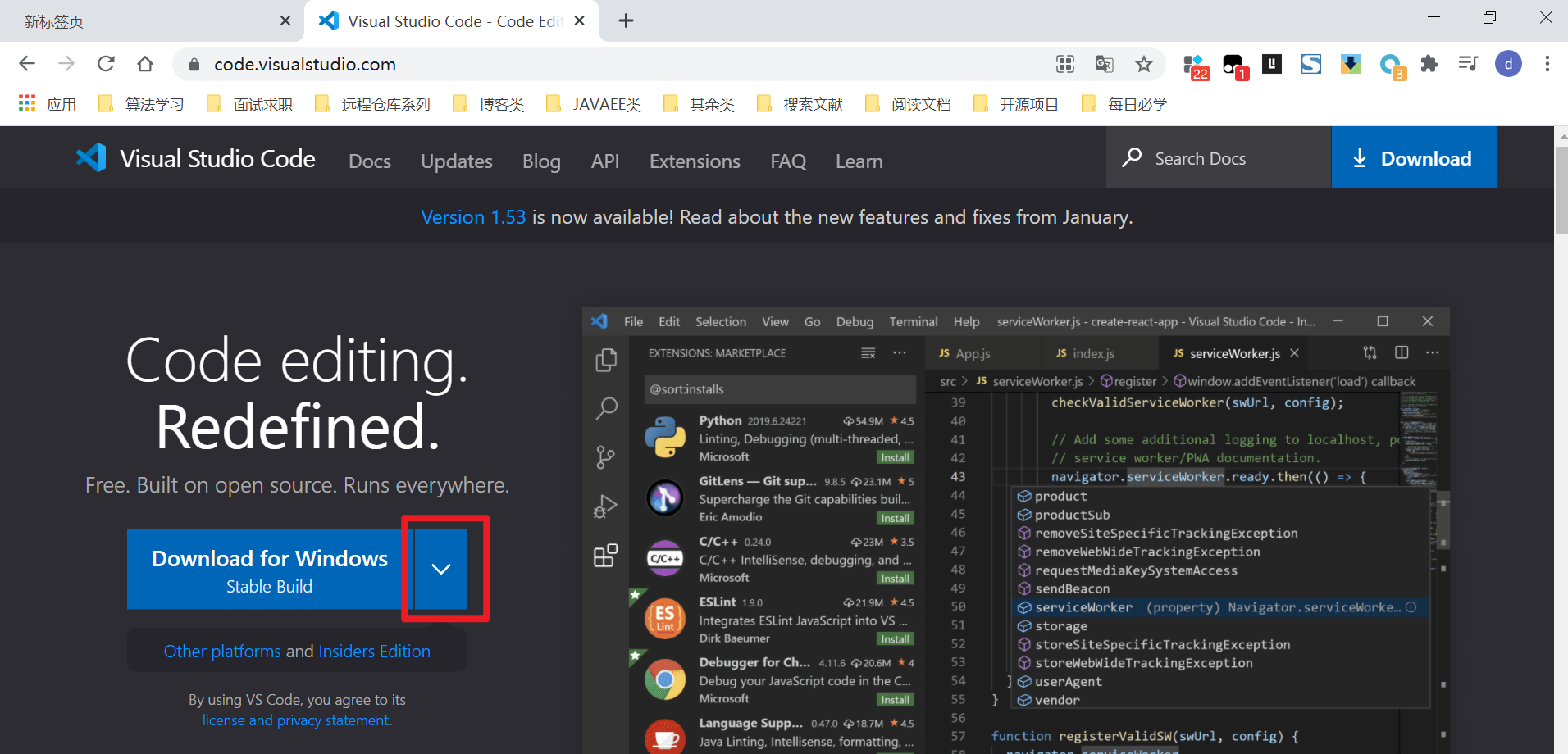
Task: Follow the Version 1.53 link
Action: point(473,217)
